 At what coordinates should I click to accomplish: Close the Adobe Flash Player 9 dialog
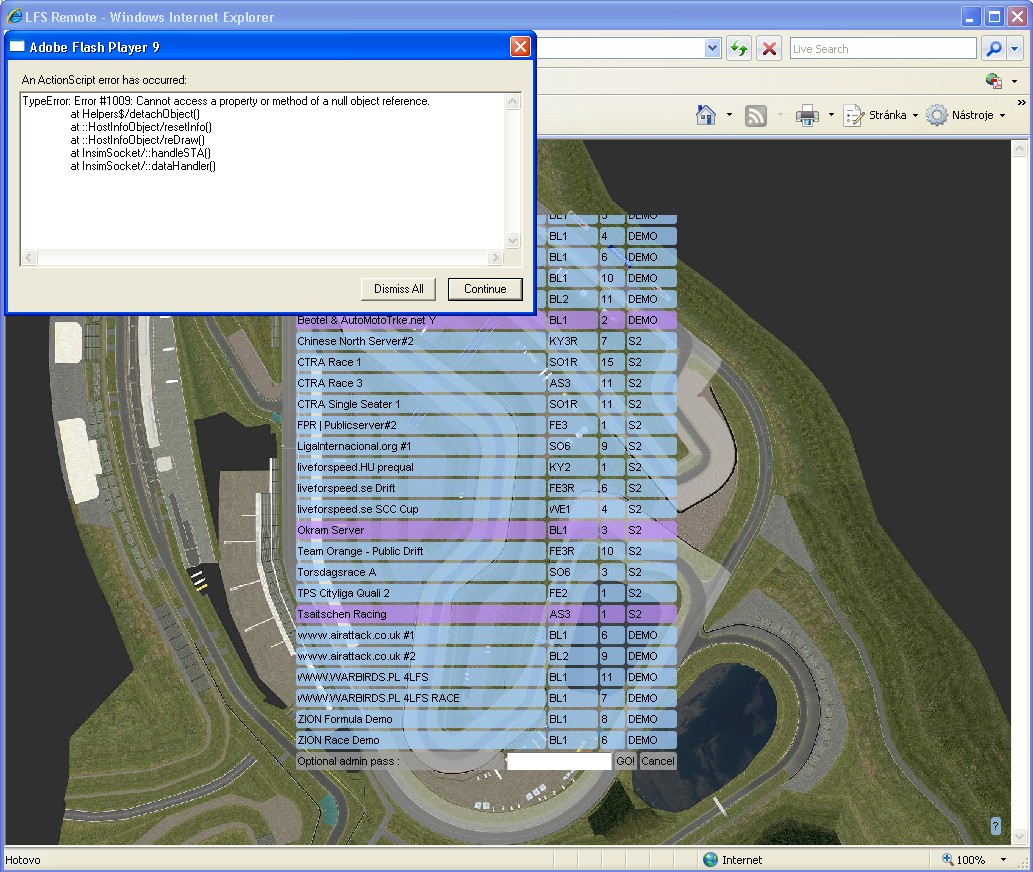tap(520, 47)
